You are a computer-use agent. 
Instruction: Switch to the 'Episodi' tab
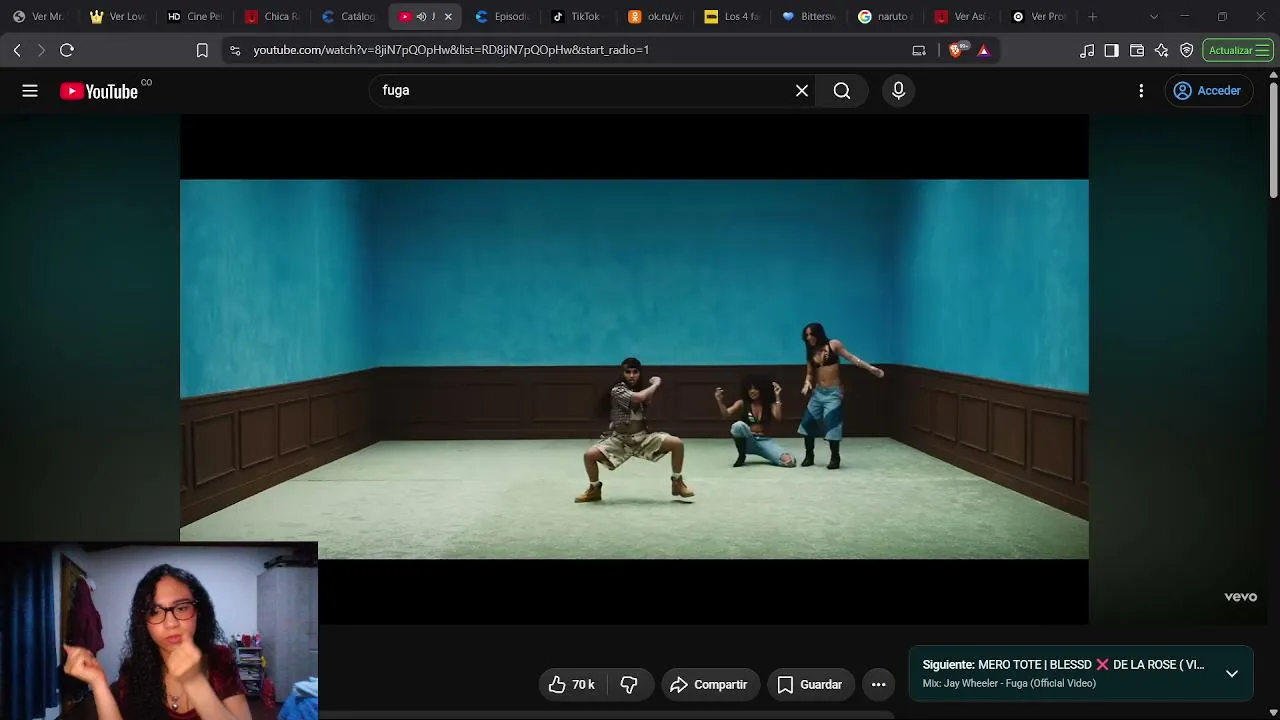(502, 16)
